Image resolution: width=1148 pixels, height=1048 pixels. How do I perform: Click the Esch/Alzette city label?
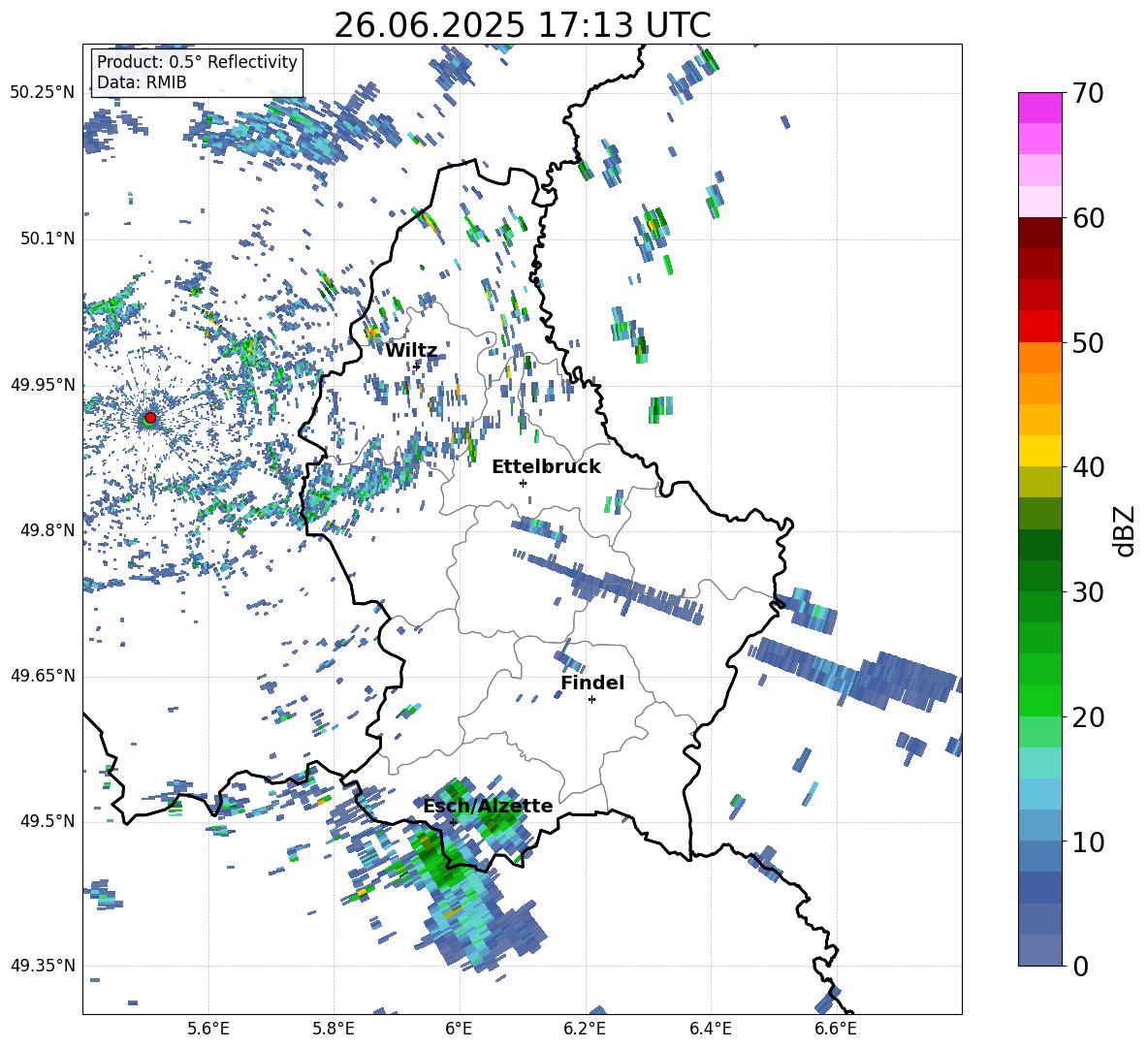(488, 807)
